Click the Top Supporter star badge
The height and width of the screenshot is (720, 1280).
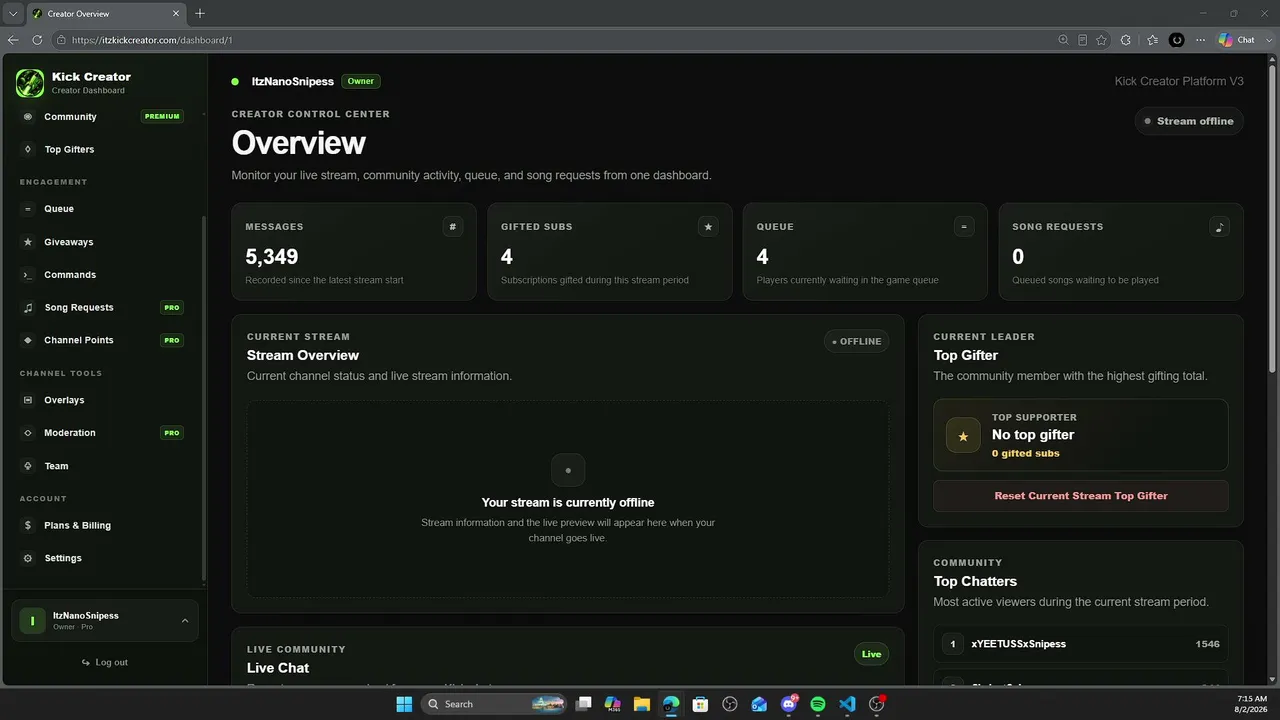963,436
